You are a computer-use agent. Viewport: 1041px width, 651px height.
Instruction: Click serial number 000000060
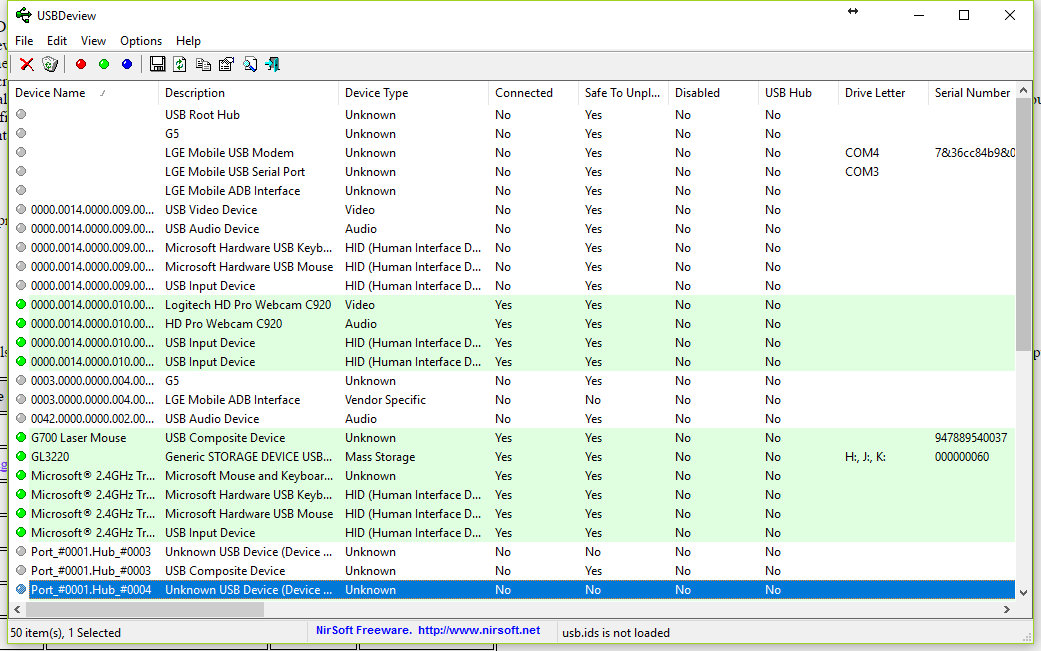961,457
